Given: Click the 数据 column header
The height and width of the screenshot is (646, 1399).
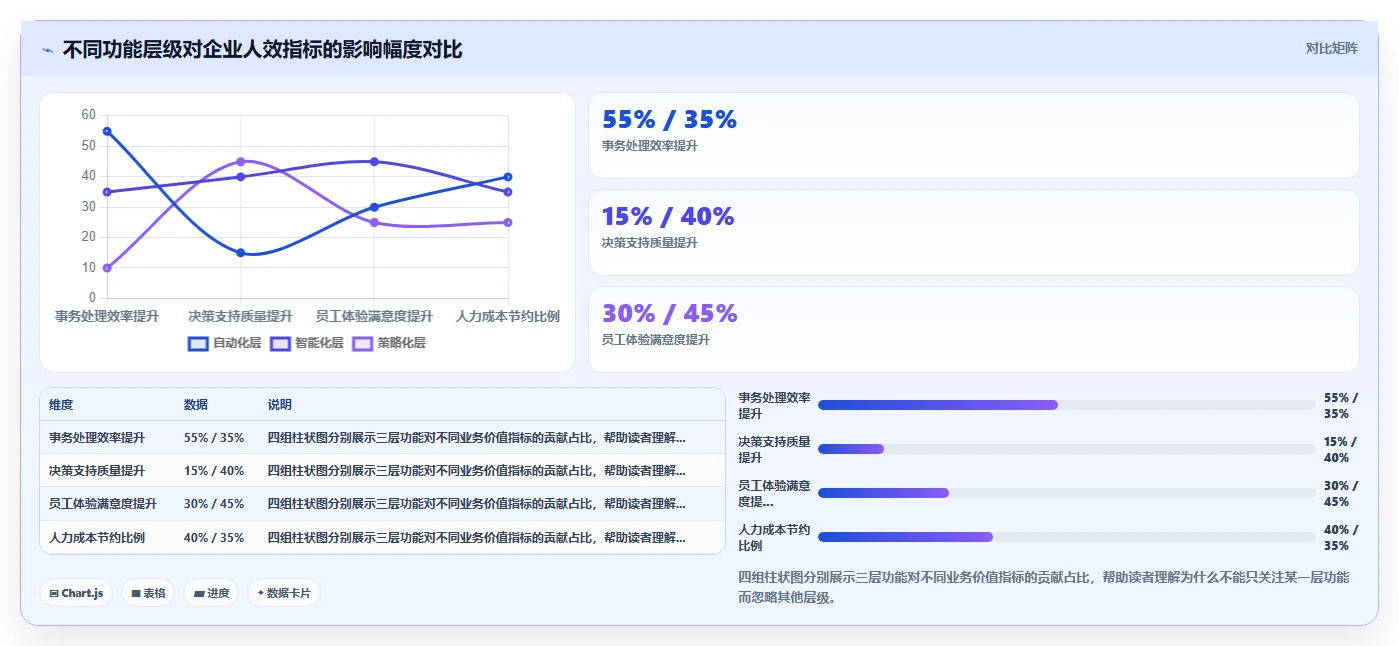Looking at the screenshot, I should pos(196,405).
